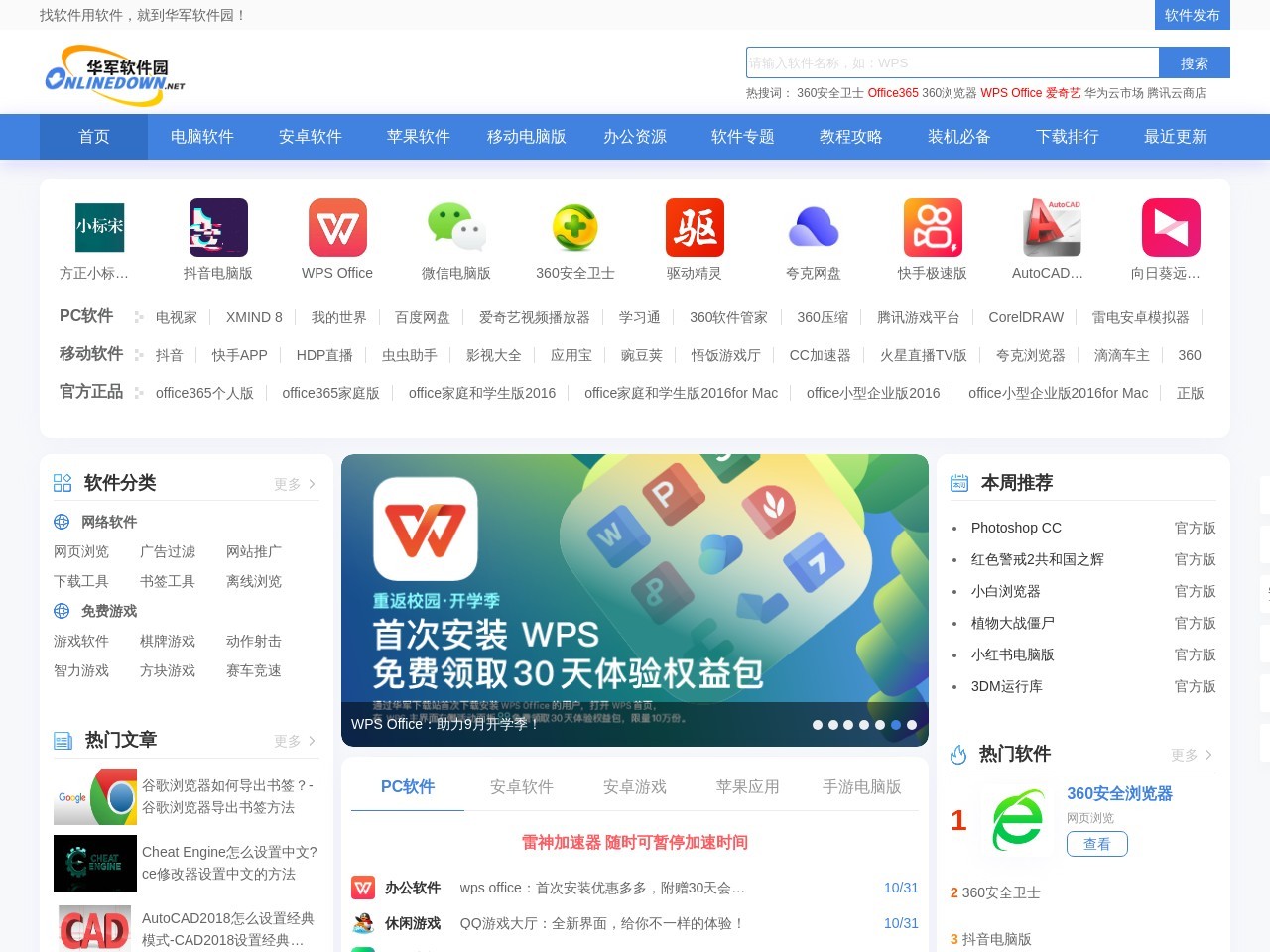Click the 免费游戏 globe icon

(62, 611)
